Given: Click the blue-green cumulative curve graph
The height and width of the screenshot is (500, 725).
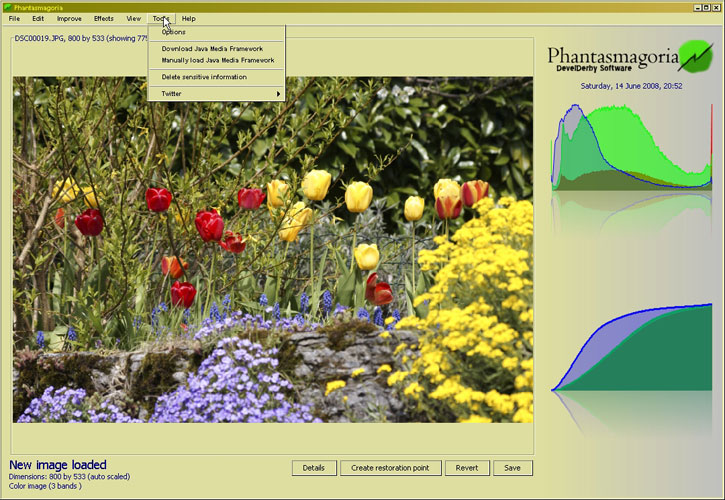Looking at the screenshot, I should tap(632, 348).
